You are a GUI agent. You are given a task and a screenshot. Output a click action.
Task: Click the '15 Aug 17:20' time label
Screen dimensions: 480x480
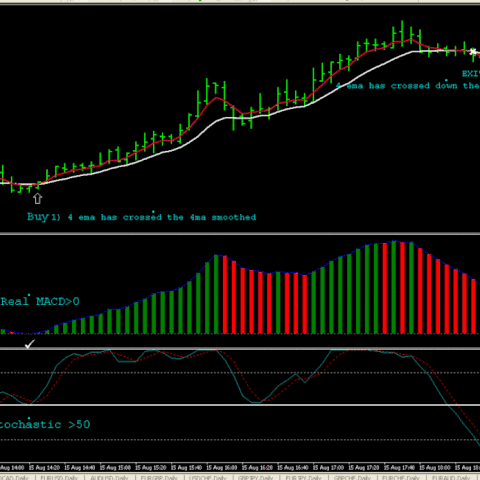coord(364,468)
